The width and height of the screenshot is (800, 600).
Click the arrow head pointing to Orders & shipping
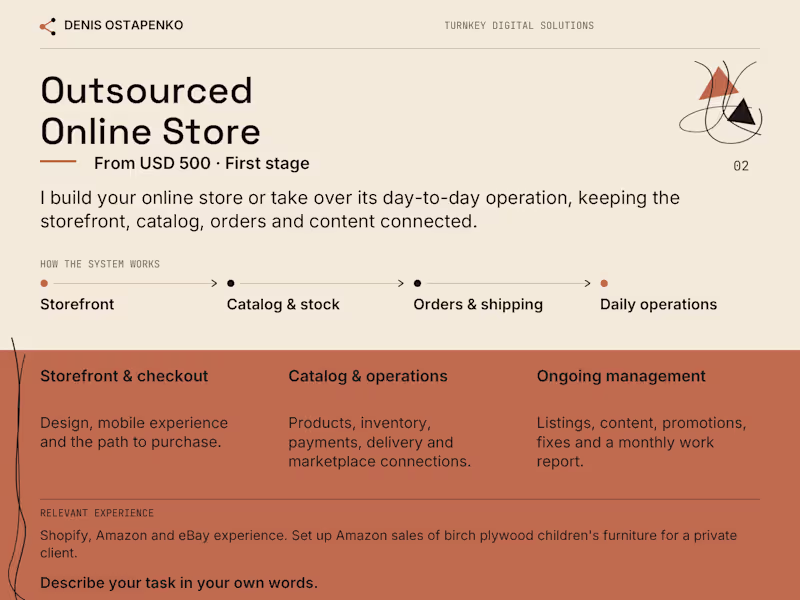[x=401, y=283]
